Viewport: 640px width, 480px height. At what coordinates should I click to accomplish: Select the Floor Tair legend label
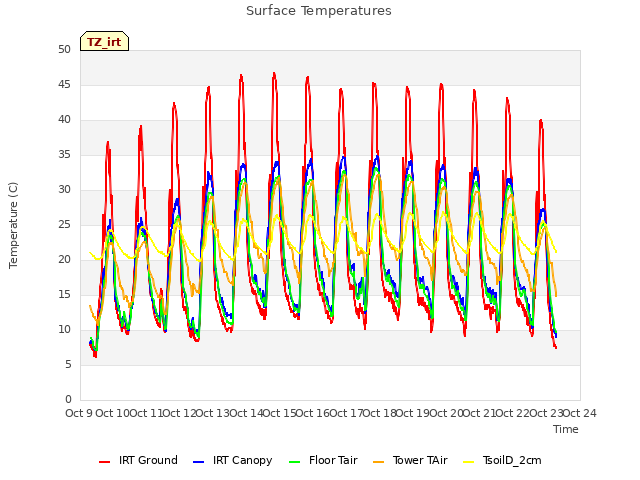pyautogui.click(x=333, y=460)
